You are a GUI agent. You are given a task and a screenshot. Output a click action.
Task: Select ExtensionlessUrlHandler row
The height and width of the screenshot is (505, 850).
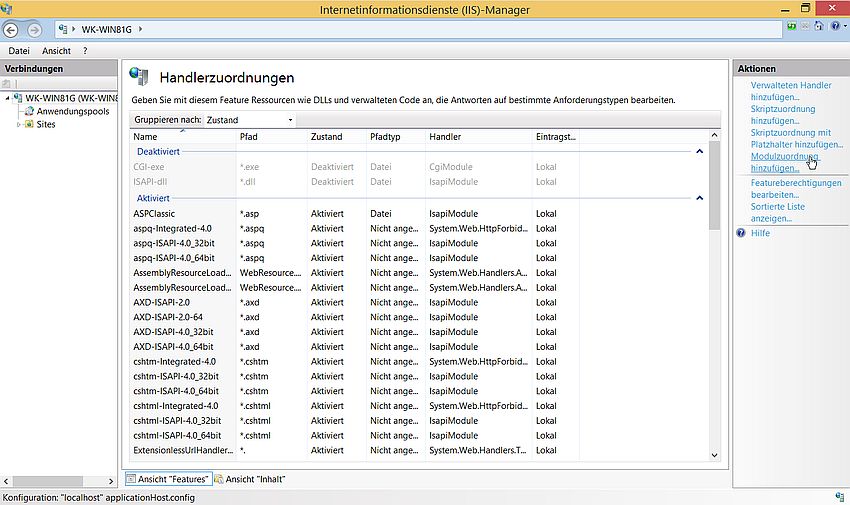click(x=355, y=450)
